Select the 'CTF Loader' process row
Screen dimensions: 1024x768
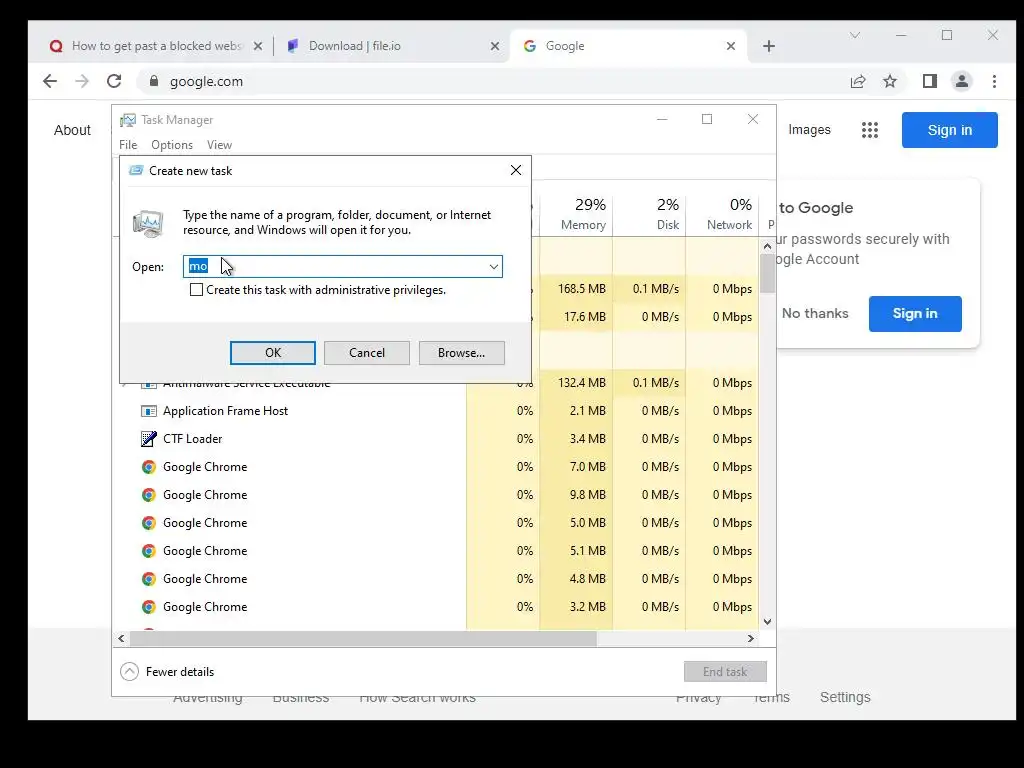pos(436,439)
